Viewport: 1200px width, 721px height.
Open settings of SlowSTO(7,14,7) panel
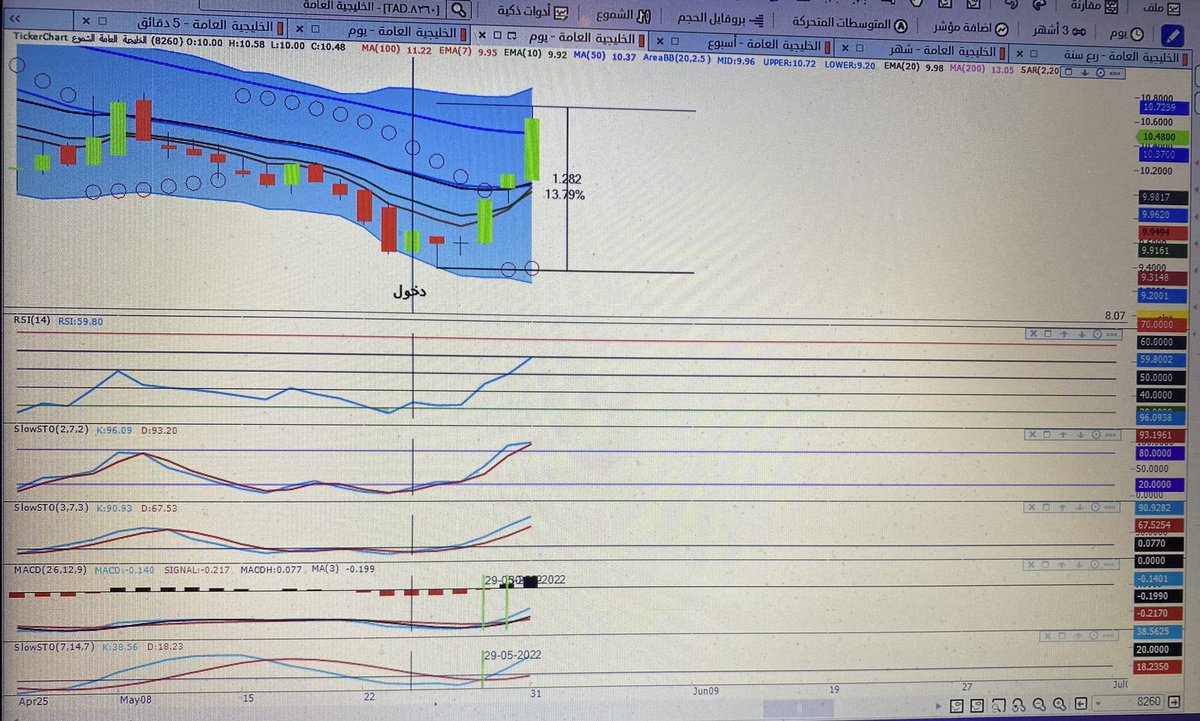click(1095, 634)
